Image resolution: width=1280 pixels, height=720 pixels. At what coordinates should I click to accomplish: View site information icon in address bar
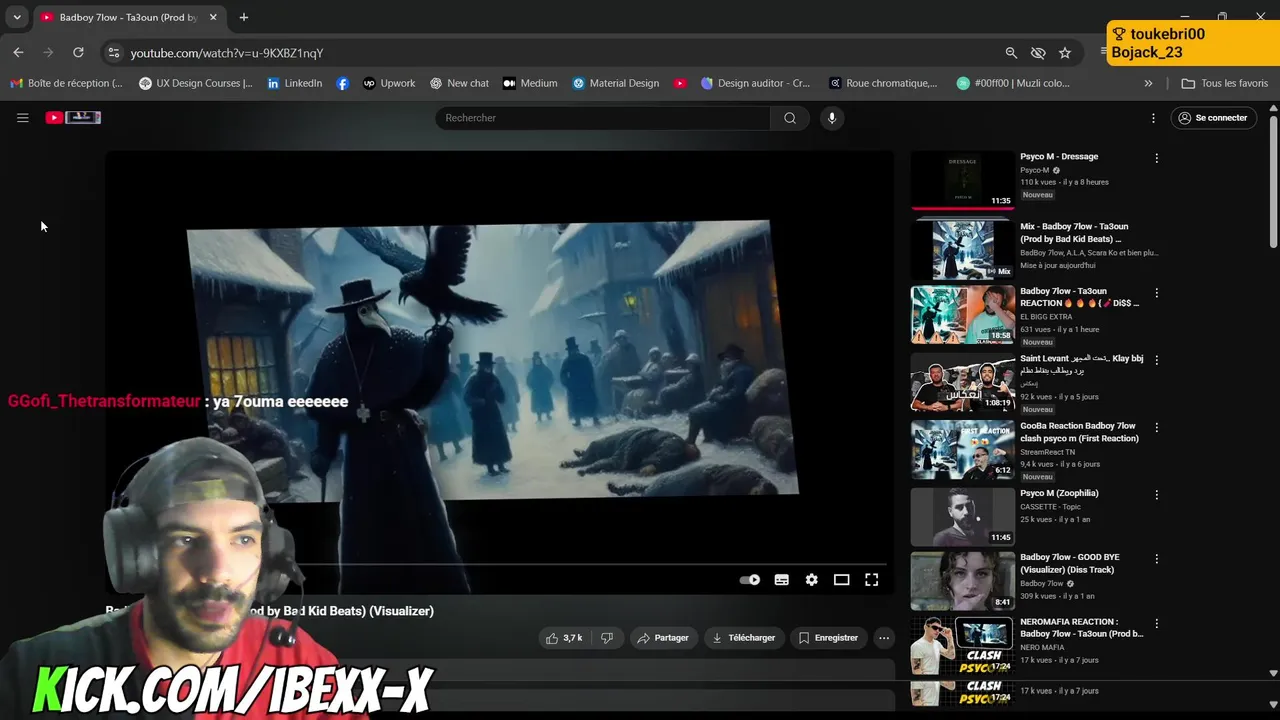(113, 53)
